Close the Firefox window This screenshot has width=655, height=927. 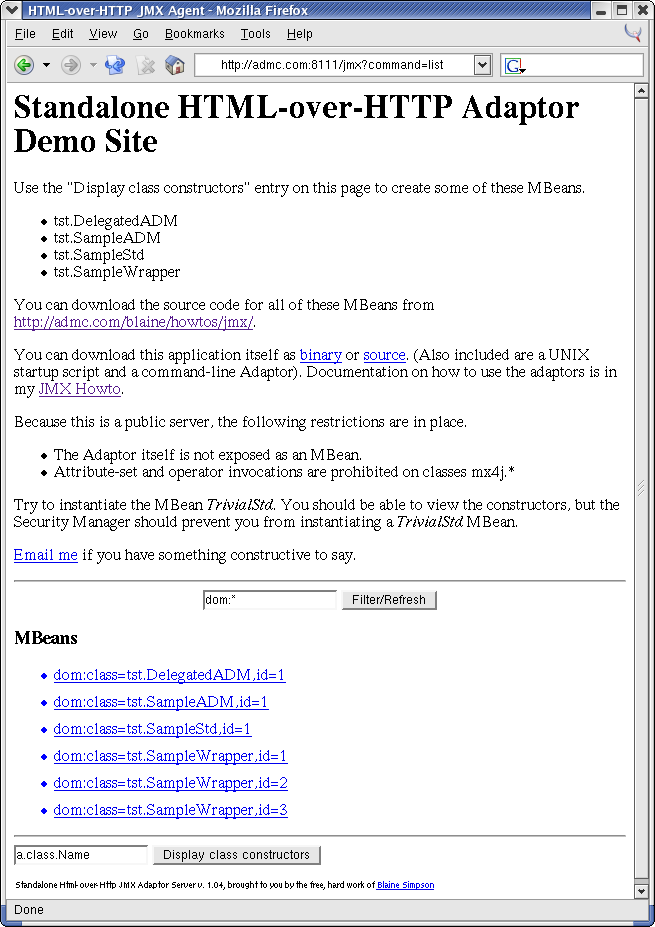tap(643, 10)
